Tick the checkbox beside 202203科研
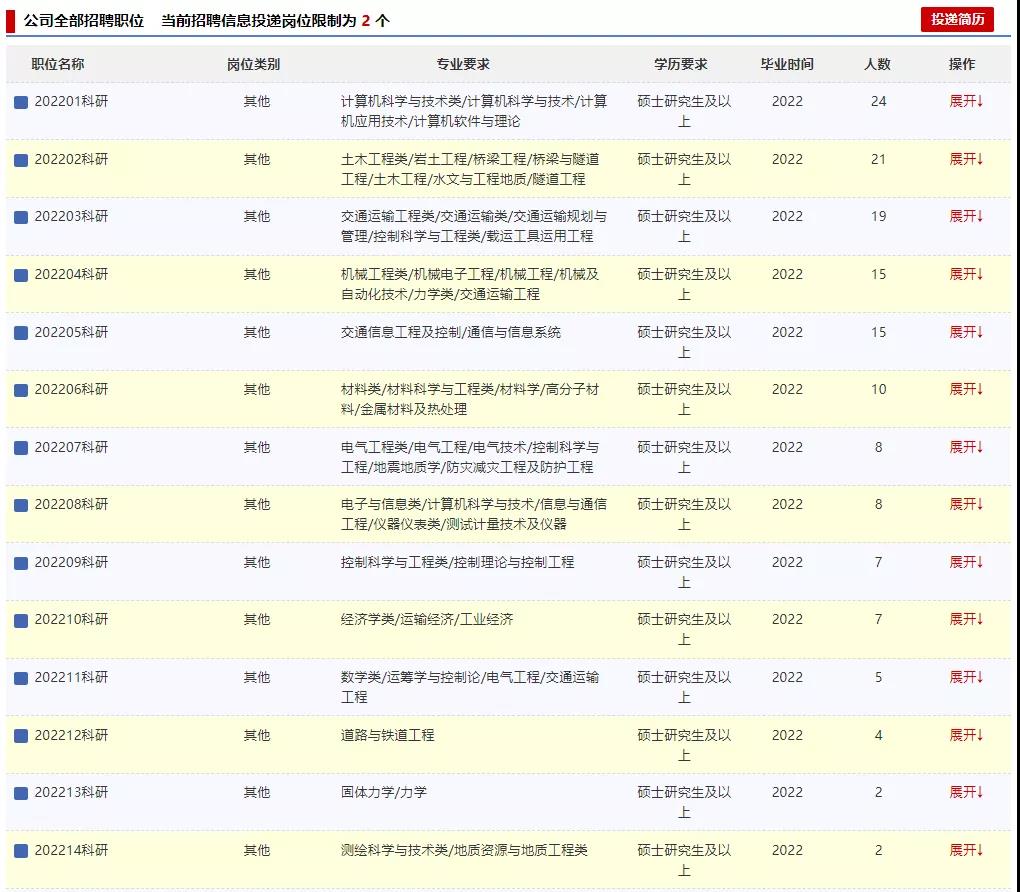This screenshot has height=892, width=1020. coord(21,217)
